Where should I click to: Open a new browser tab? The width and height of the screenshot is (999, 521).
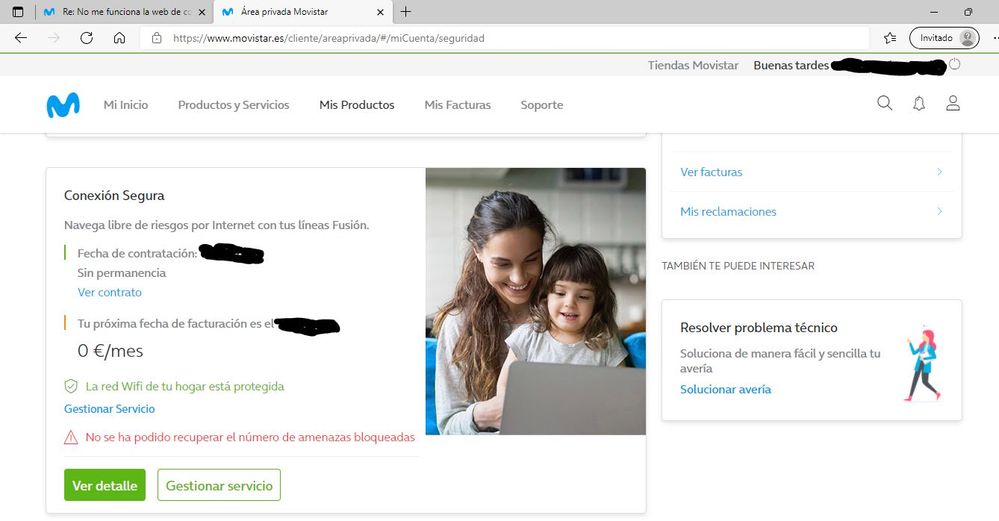tap(405, 12)
